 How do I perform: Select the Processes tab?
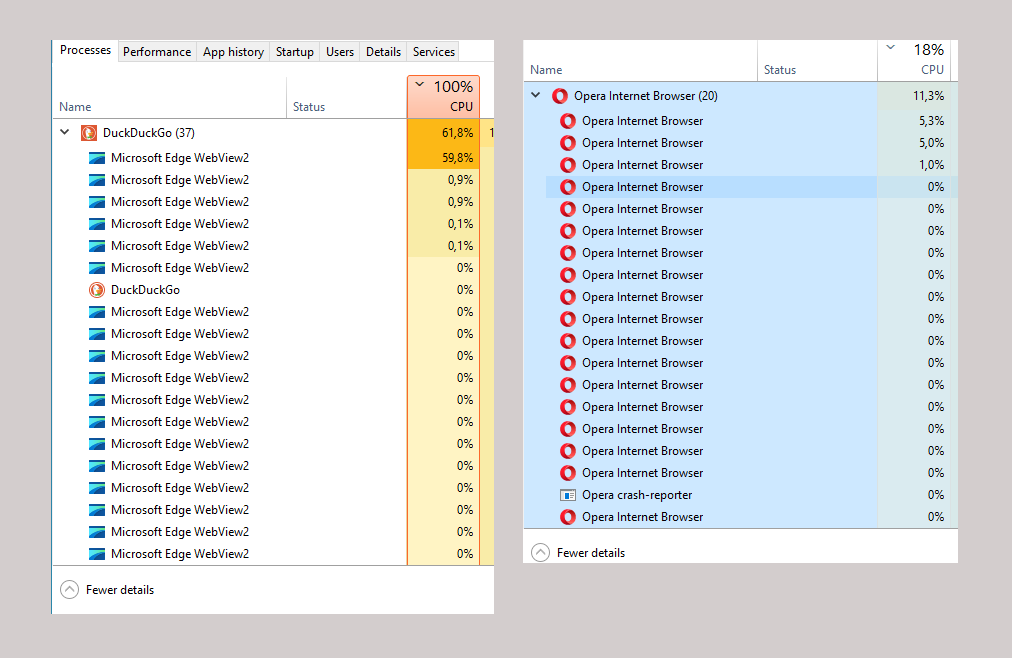[85, 50]
